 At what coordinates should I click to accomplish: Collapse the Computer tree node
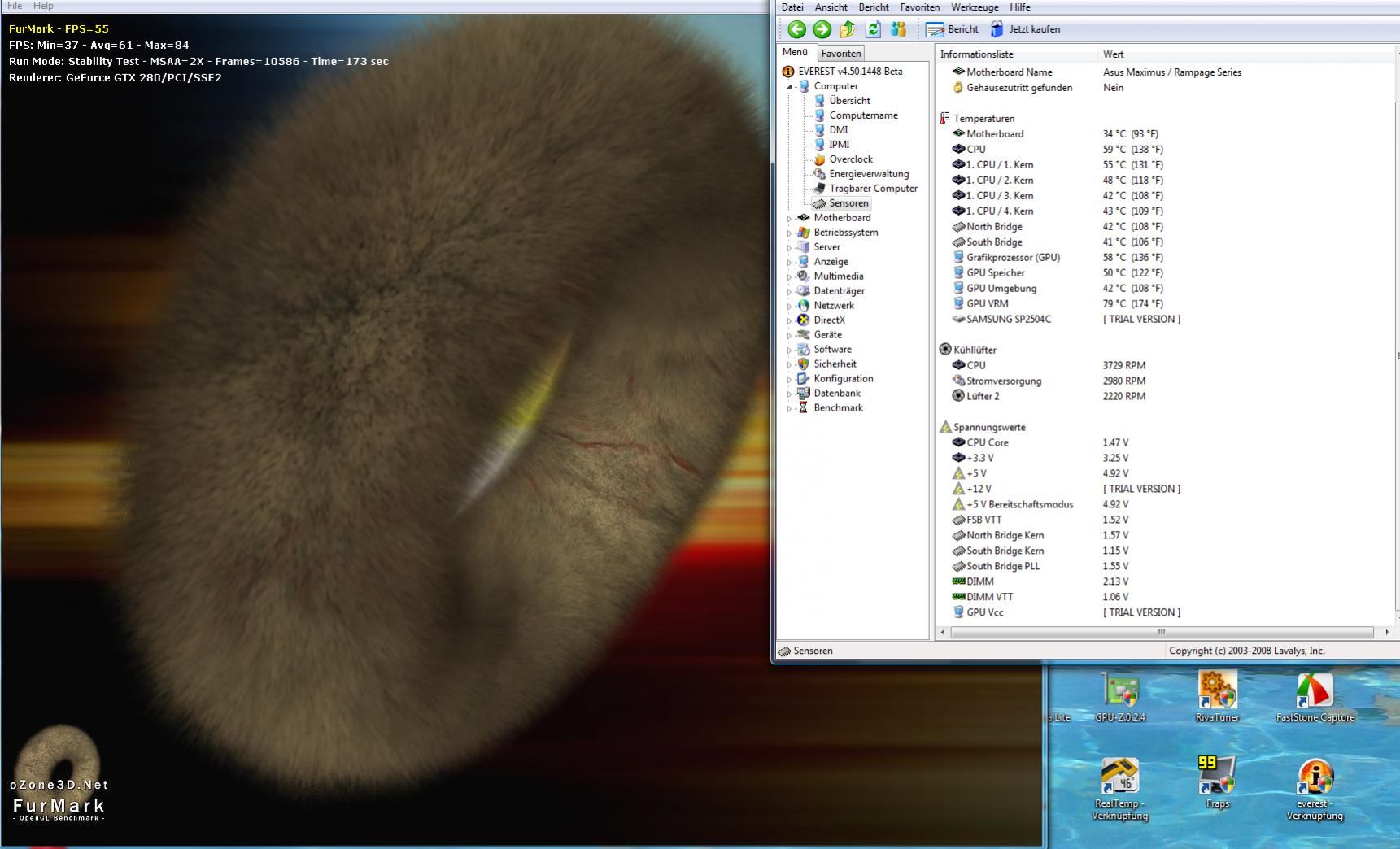click(x=789, y=86)
